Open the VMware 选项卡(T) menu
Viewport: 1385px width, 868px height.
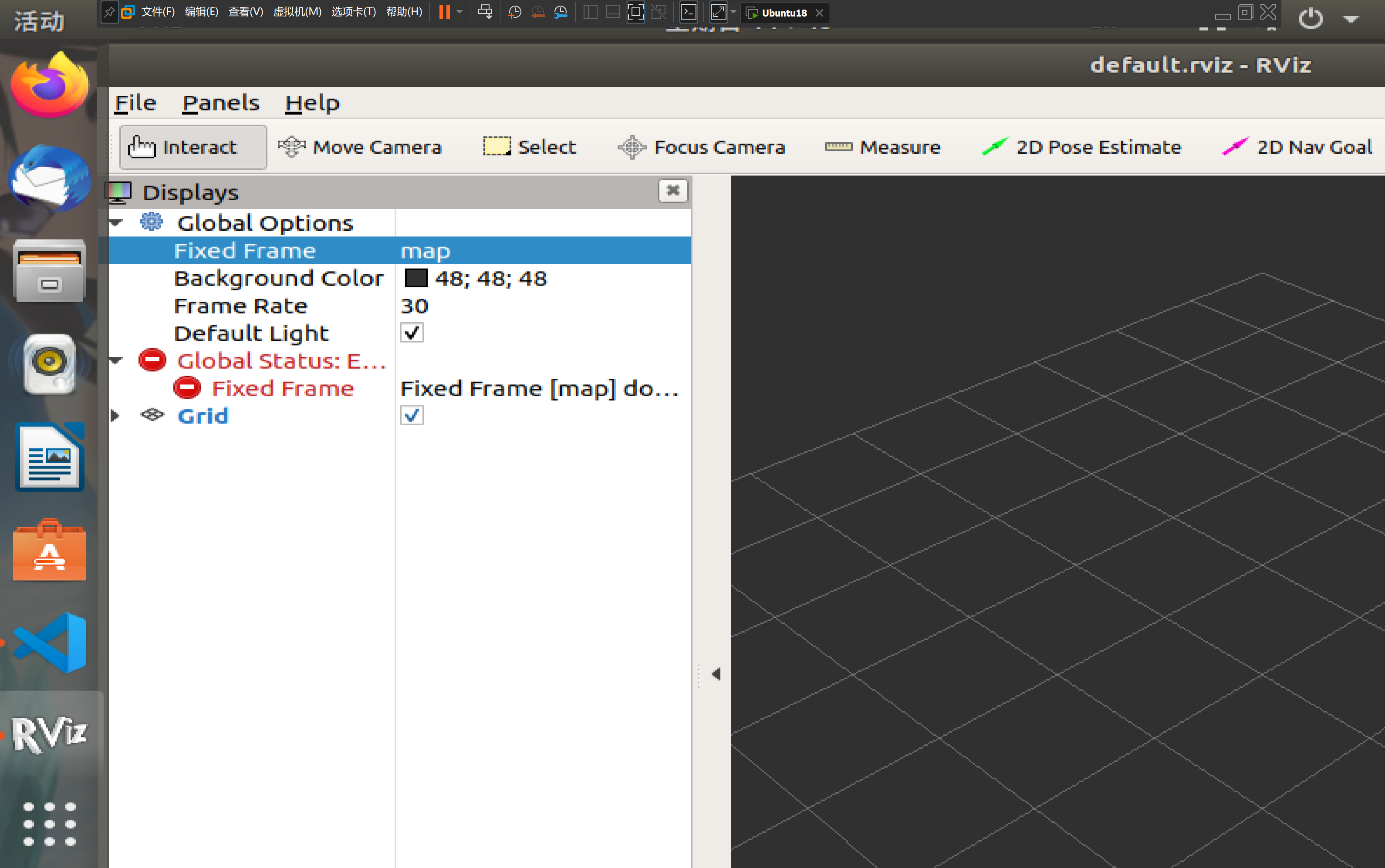click(x=354, y=12)
